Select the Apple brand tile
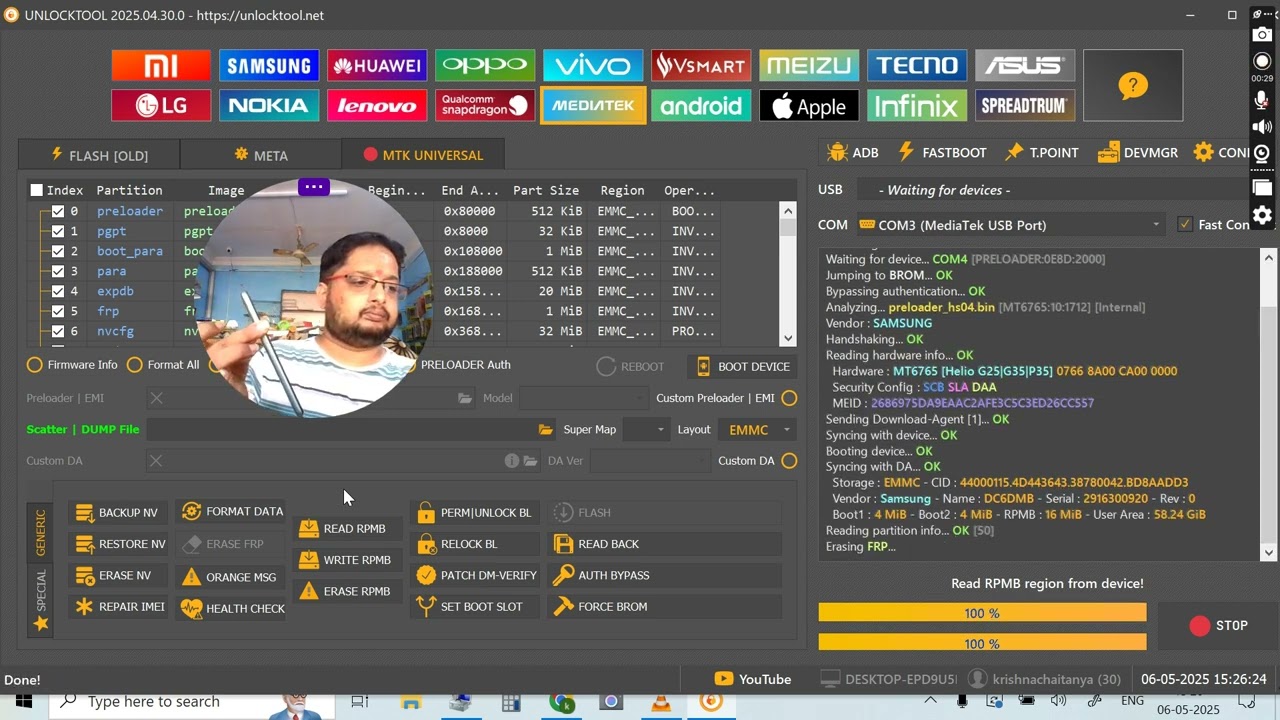The height and width of the screenshot is (720, 1280). point(809,105)
